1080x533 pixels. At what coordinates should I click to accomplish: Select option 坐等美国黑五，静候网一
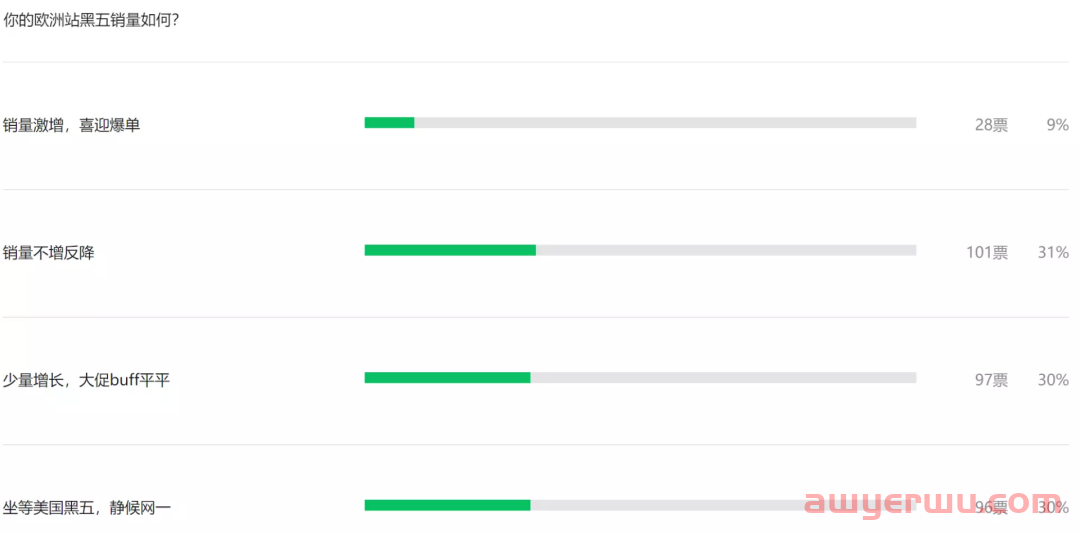coord(86,508)
